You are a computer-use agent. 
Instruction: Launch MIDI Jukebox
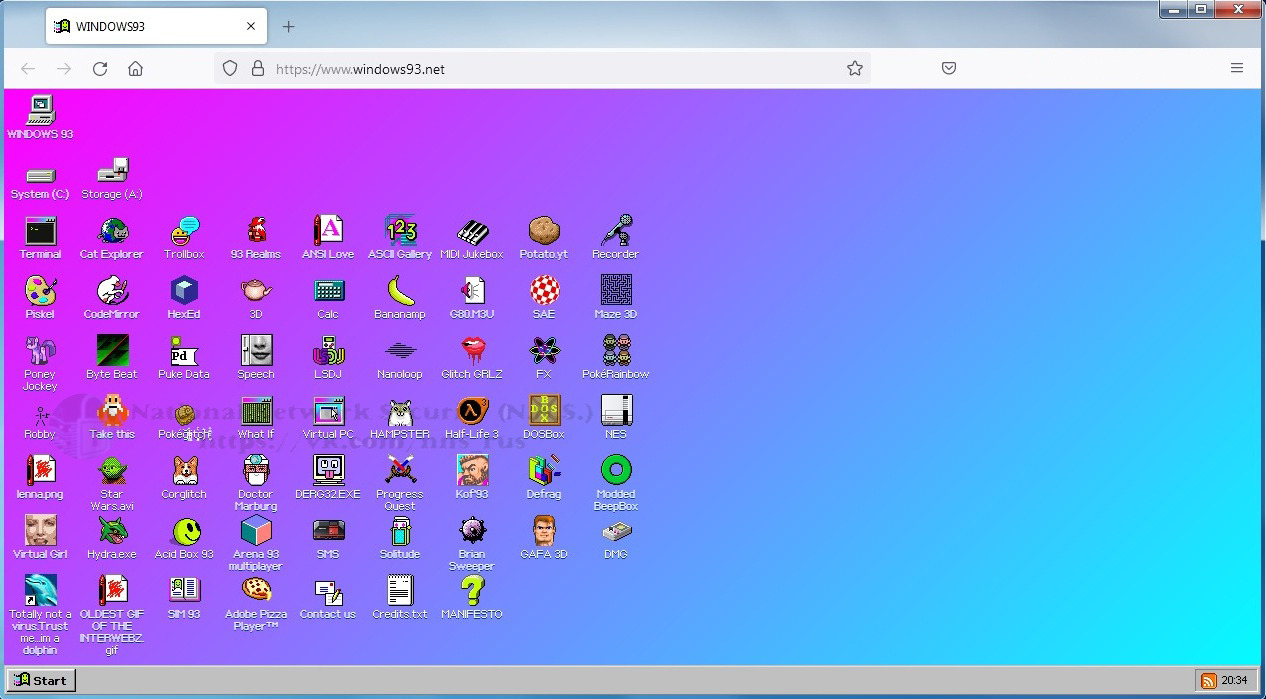(x=472, y=231)
